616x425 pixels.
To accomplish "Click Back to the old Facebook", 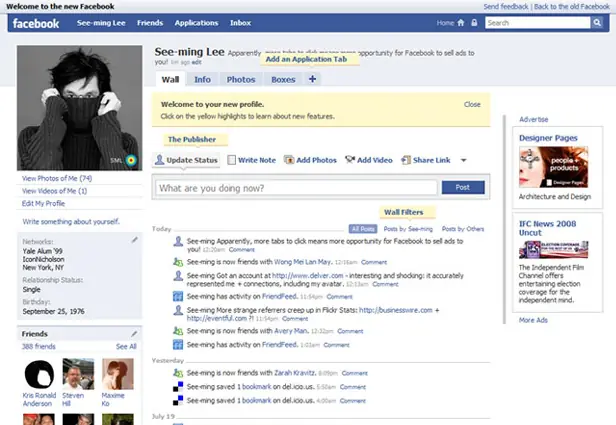I will click(572, 7).
